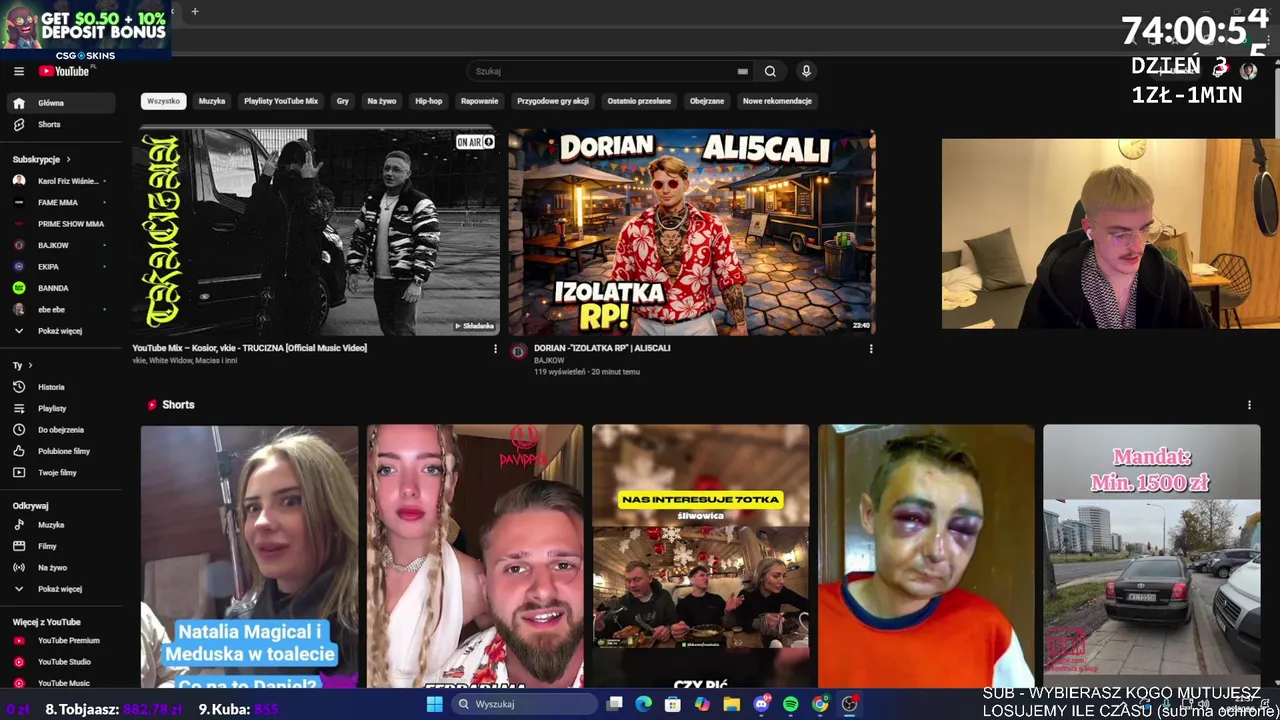Click the taskbar Wyszukaj search box
The image size is (1280, 720).
coord(524,704)
